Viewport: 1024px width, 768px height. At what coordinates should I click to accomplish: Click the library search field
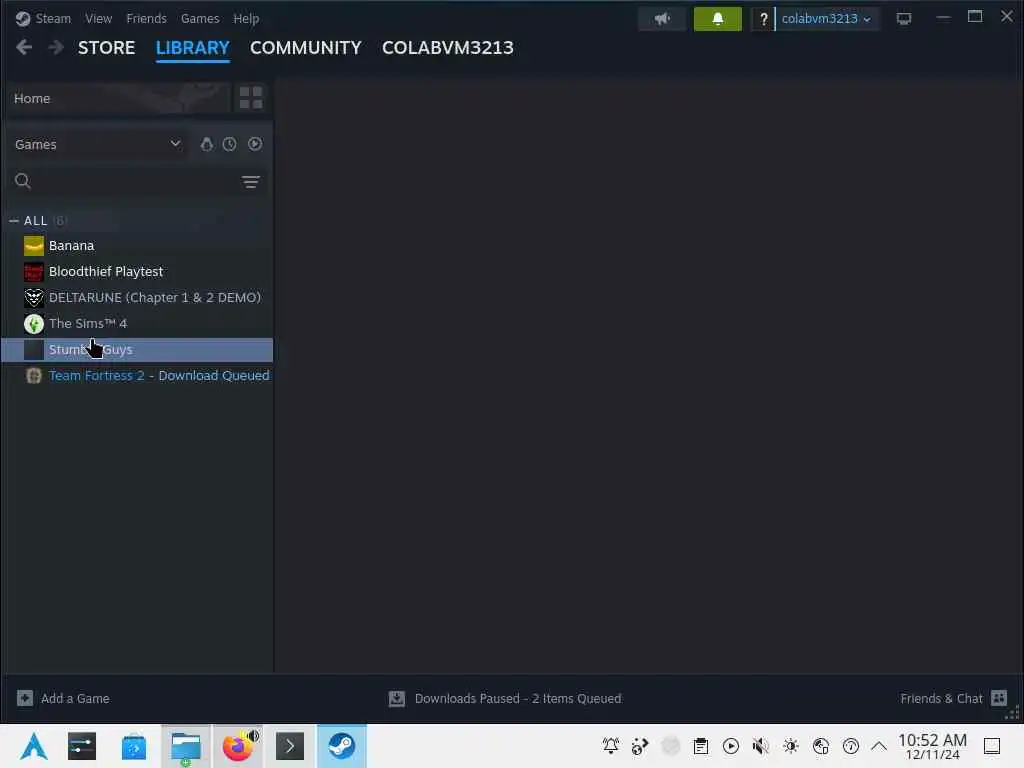(x=124, y=182)
